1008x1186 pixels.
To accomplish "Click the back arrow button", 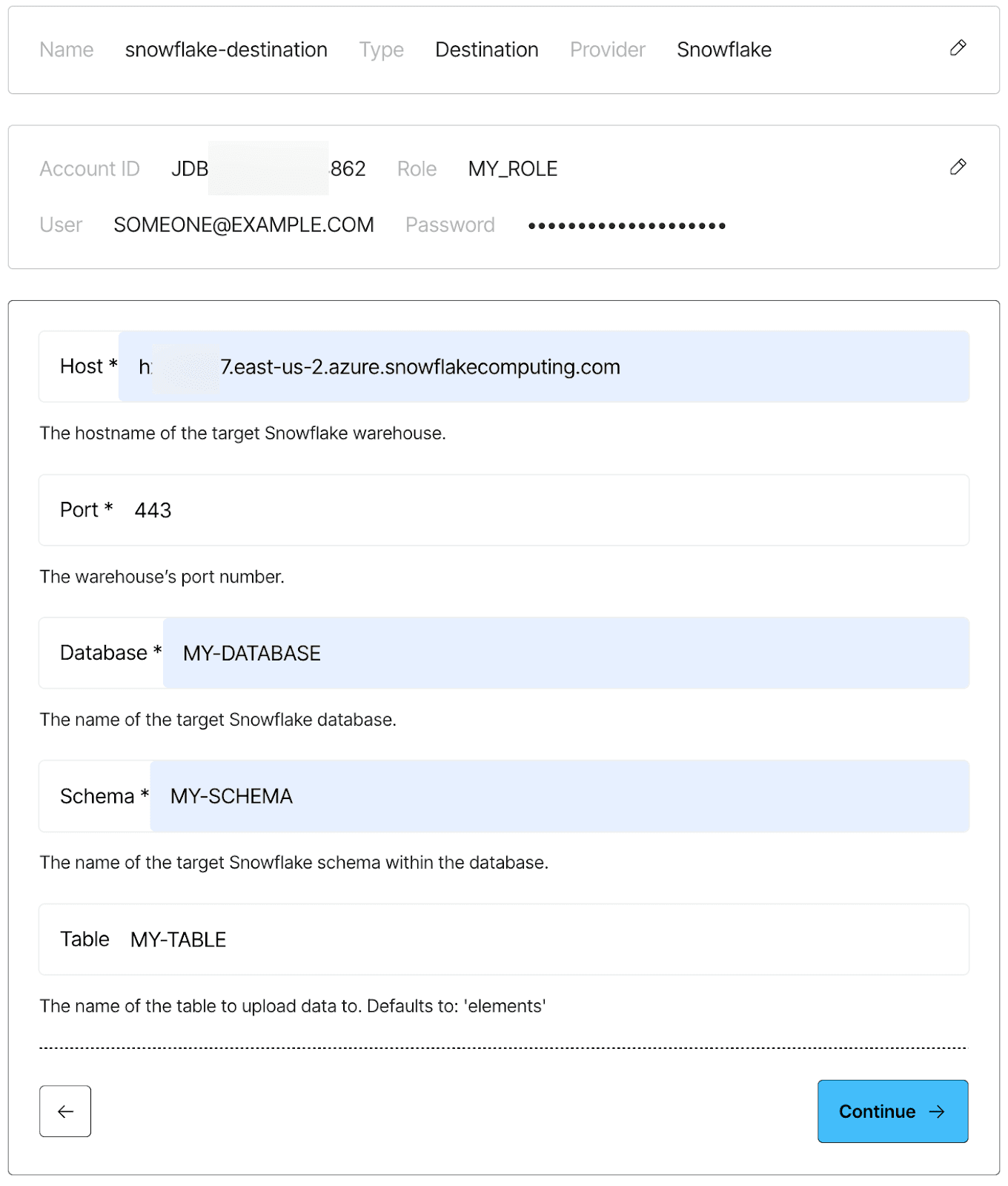I will (x=65, y=1111).
